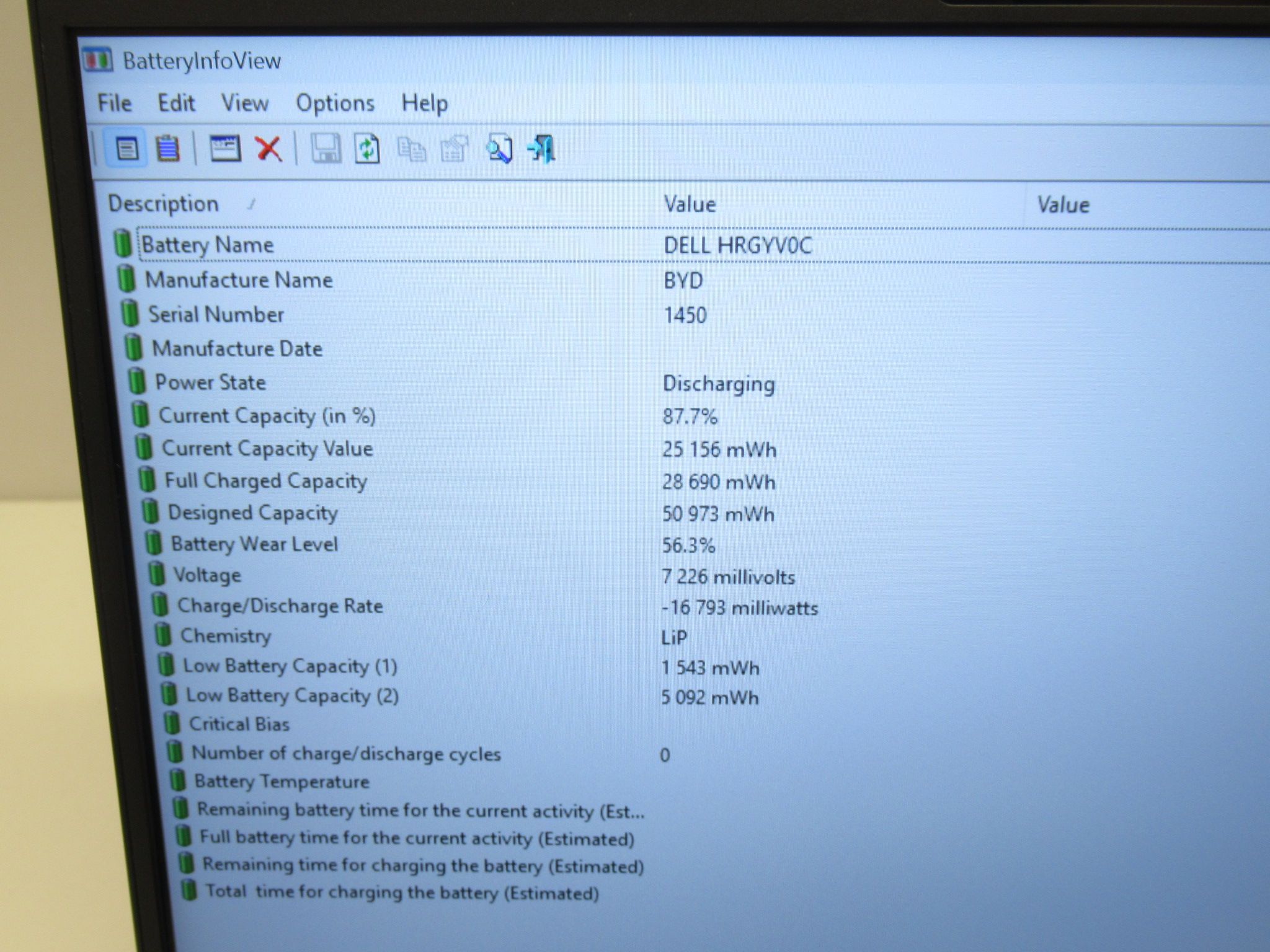Viewport: 1270px width, 952px height.
Task: Click the value "5 092 mWh"
Action: [709, 697]
